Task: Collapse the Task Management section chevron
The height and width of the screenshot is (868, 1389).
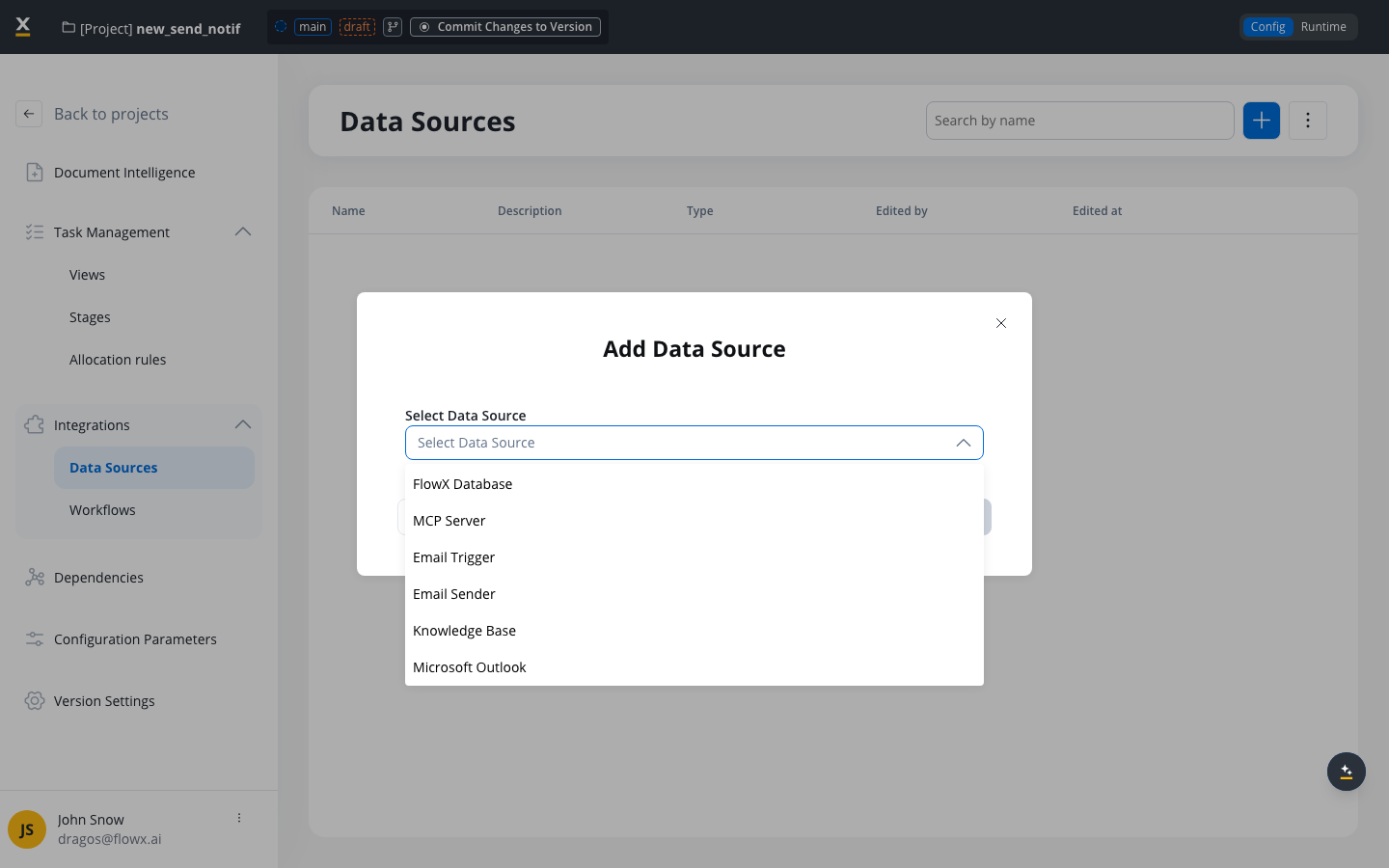Action: tap(243, 231)
